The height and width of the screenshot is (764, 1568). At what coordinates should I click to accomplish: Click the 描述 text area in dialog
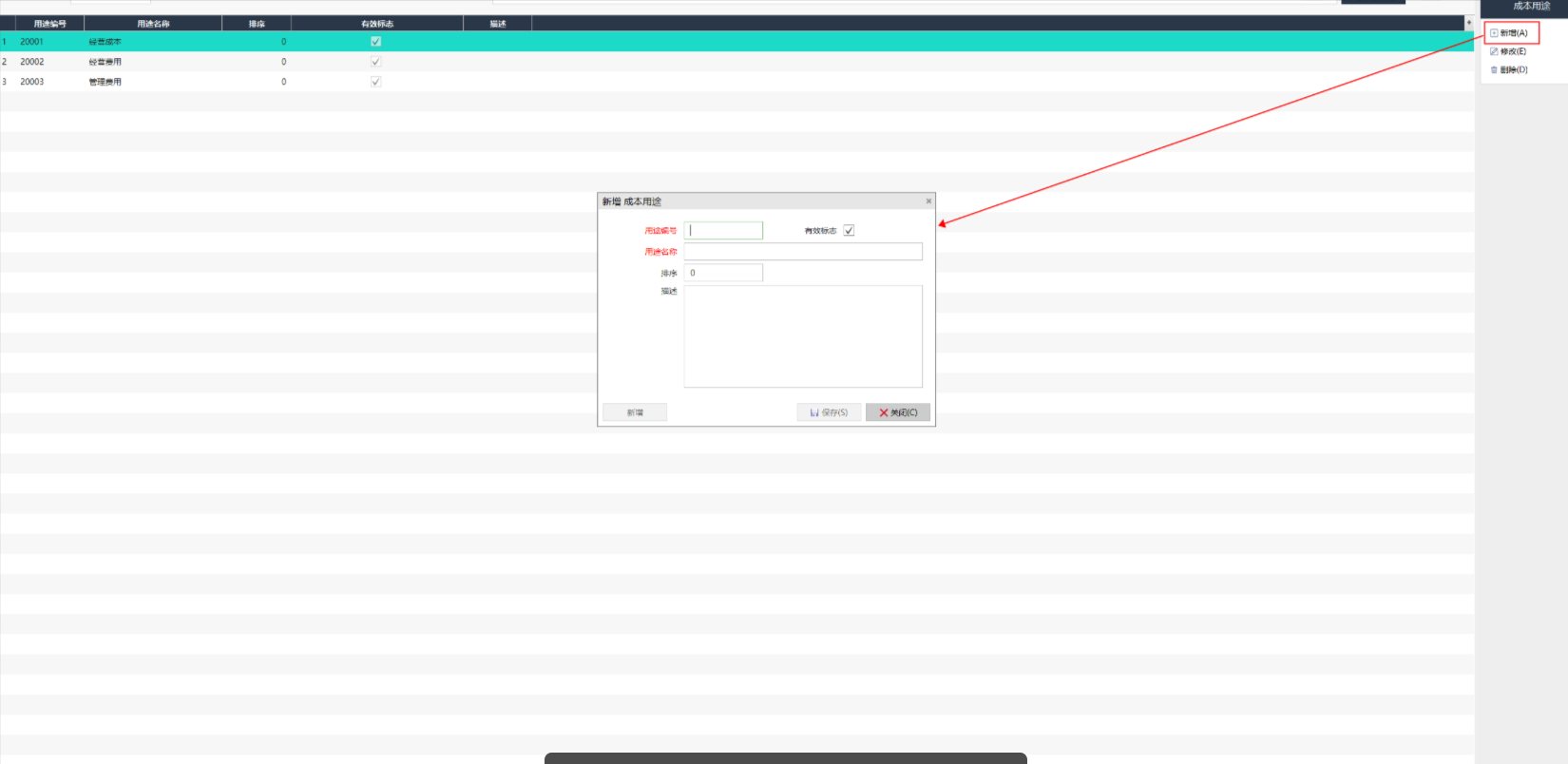[803, 336]
